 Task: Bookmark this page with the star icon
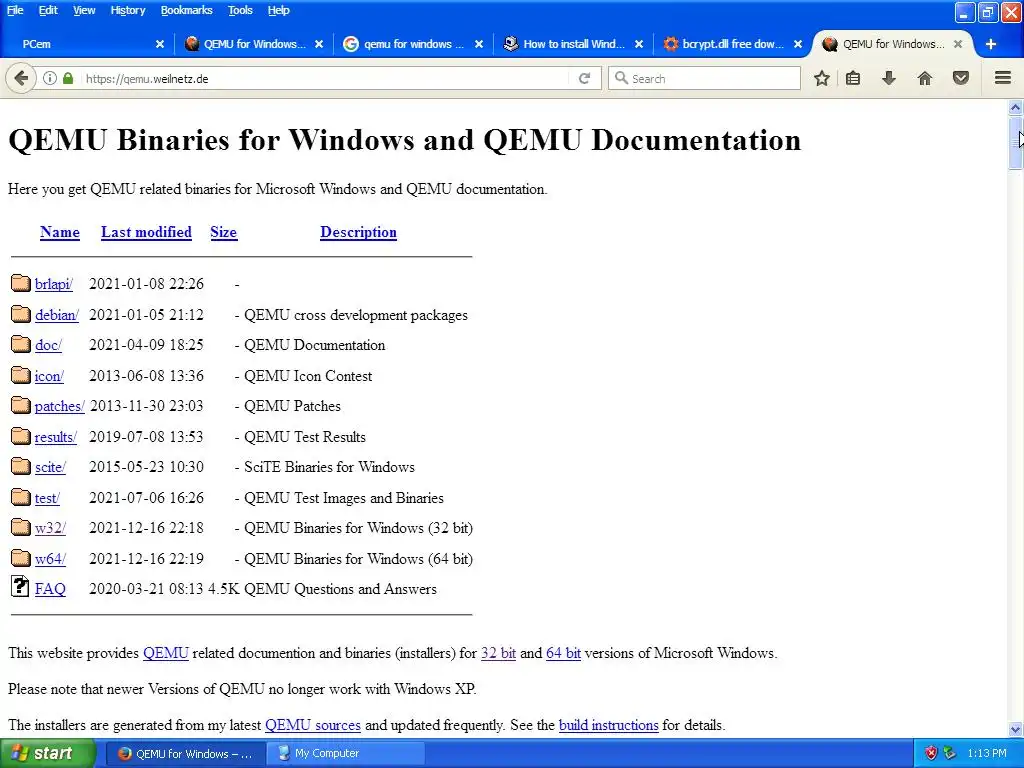tap(822, 78)
